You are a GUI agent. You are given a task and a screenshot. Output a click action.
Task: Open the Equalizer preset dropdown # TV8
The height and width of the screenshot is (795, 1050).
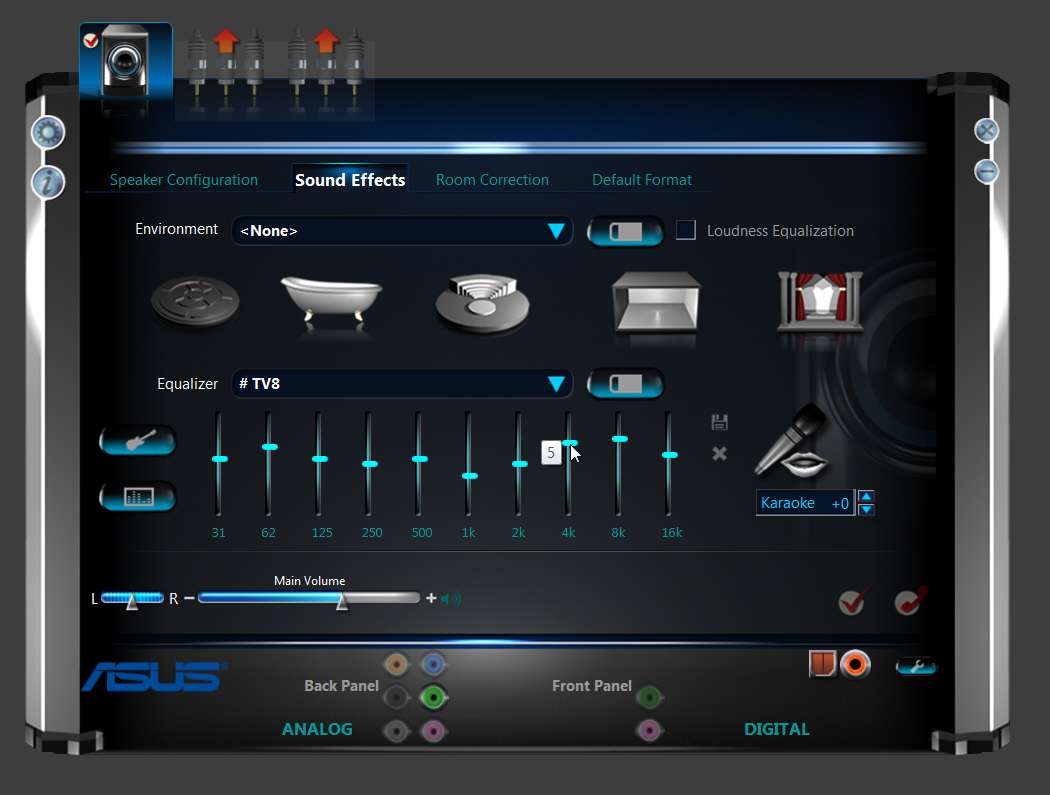point(402,384)
